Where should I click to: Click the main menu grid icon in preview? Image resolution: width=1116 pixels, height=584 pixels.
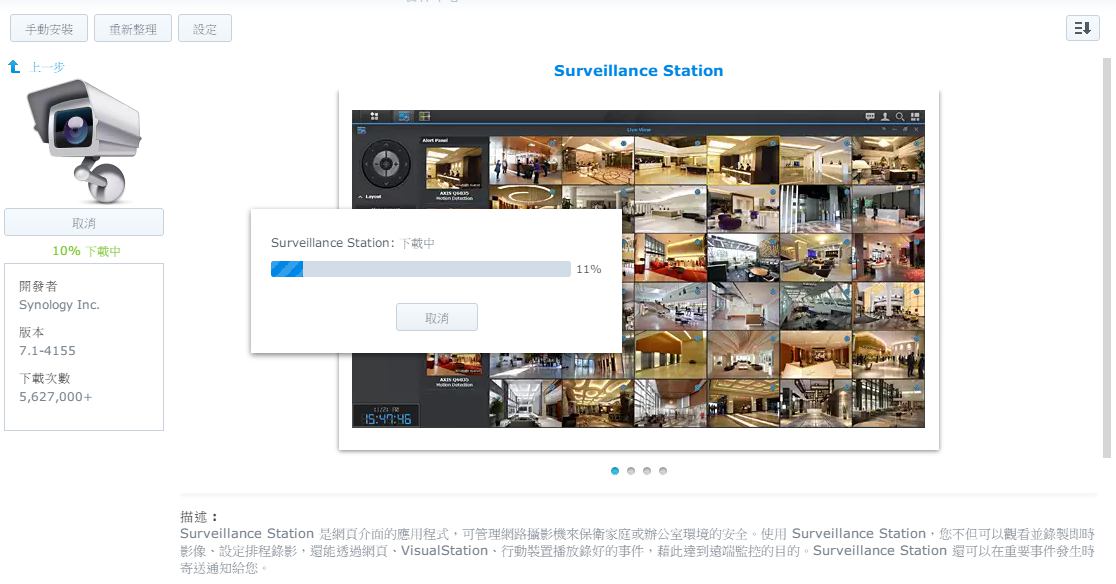[x=374, y=116]
